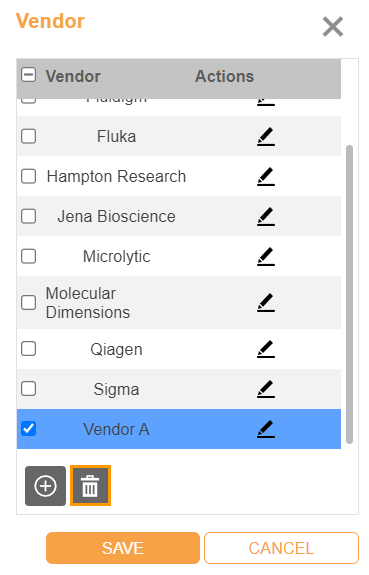Image resolution: width=369 pixels, height=575 pixels.
Task: Uncheck the Vendor A checkbox
Action: pyautogui.click(x=29, y=429)
